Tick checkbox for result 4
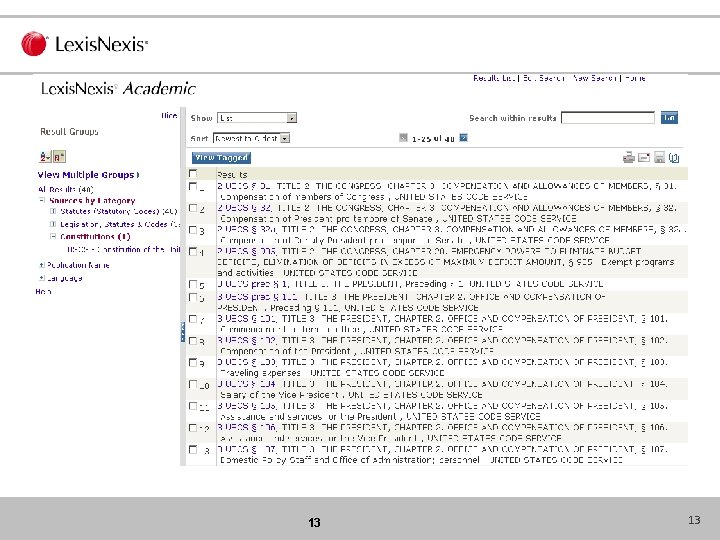Screen dimensions: 720x540 193,252
